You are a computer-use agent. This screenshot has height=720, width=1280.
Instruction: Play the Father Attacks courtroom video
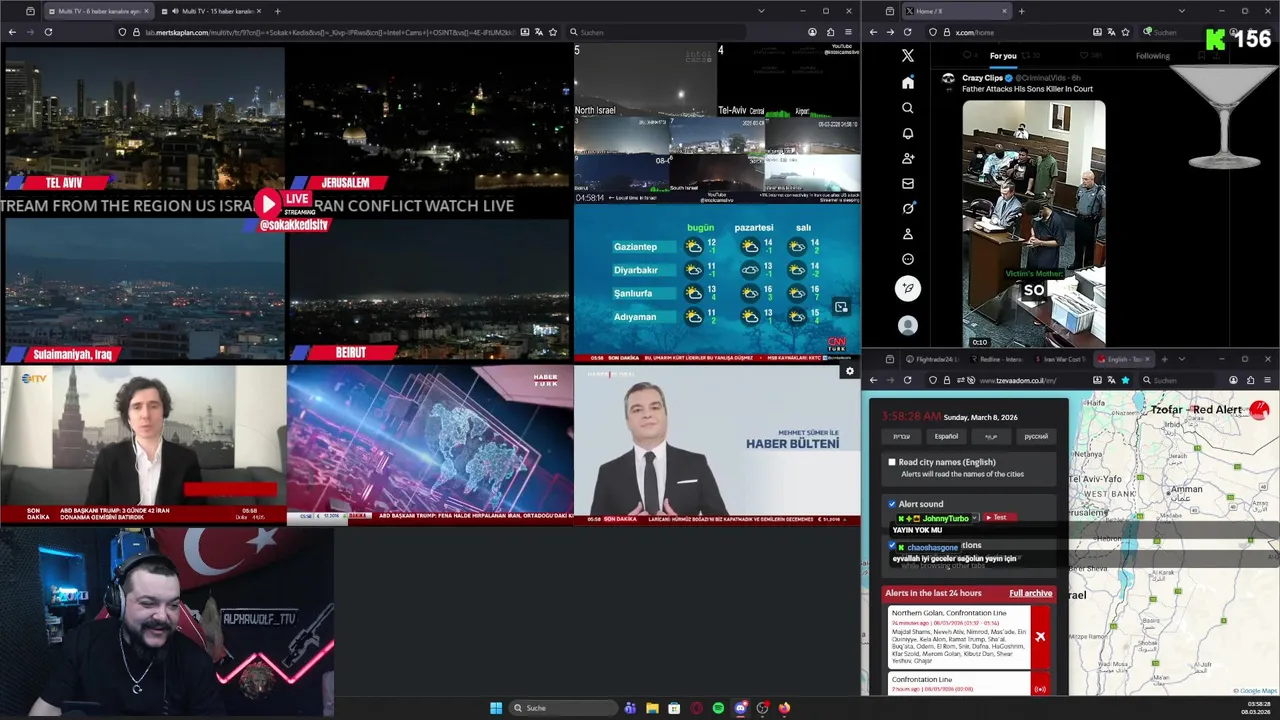point(1034,223)
